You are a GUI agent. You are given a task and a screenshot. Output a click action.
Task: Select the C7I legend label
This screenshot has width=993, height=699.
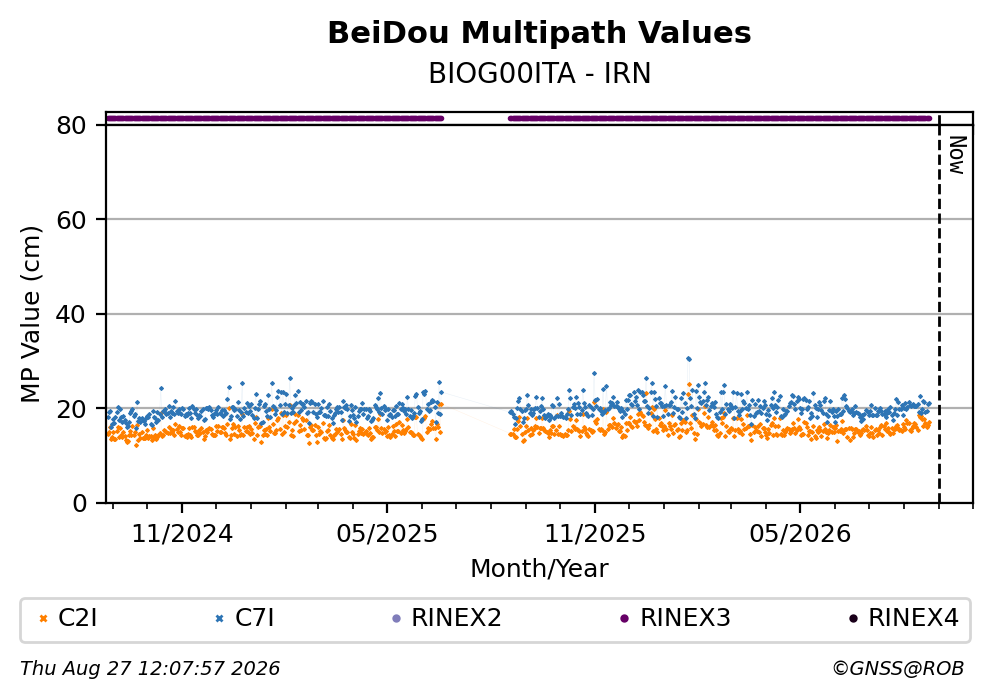254,618
